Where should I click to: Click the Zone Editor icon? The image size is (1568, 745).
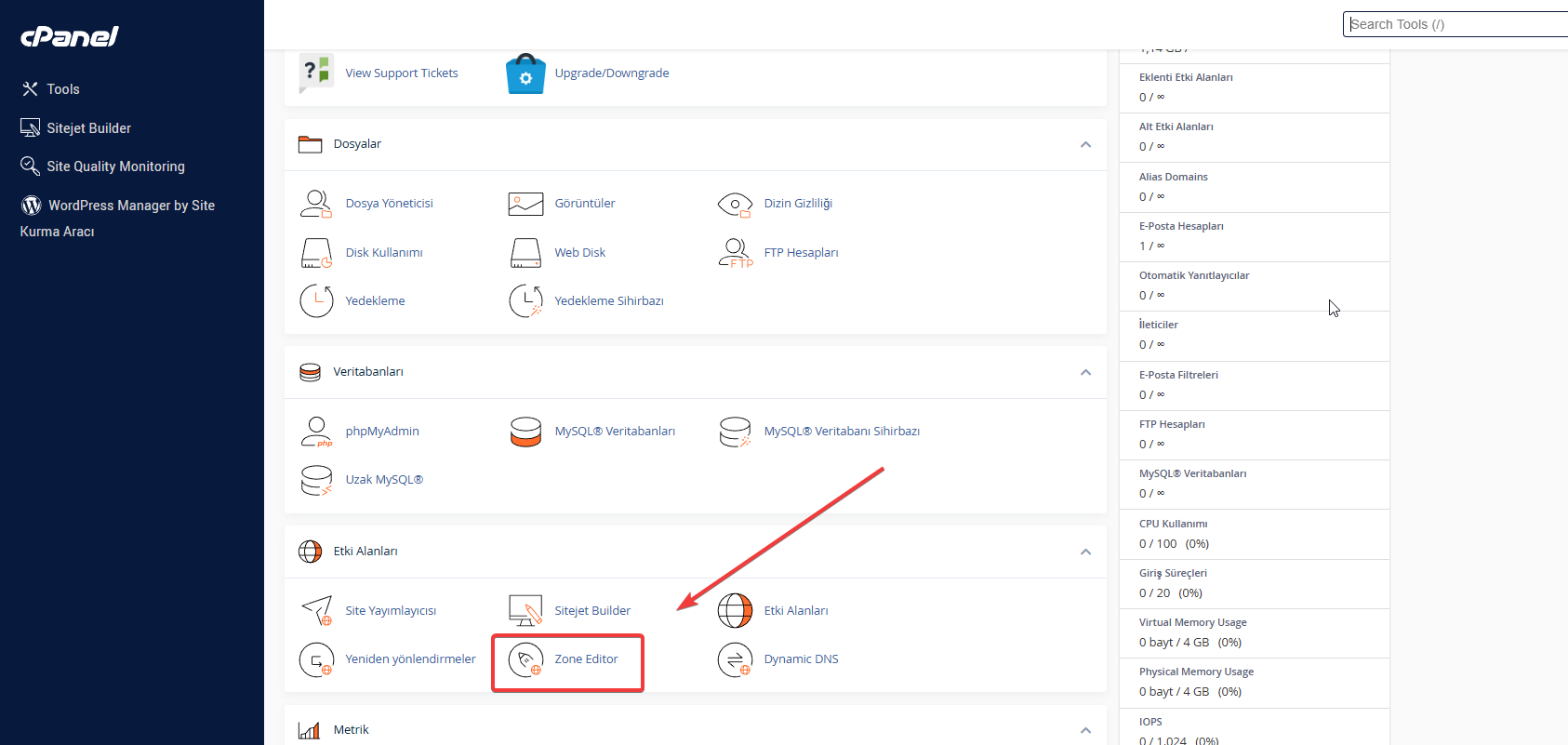coord(525,659)
